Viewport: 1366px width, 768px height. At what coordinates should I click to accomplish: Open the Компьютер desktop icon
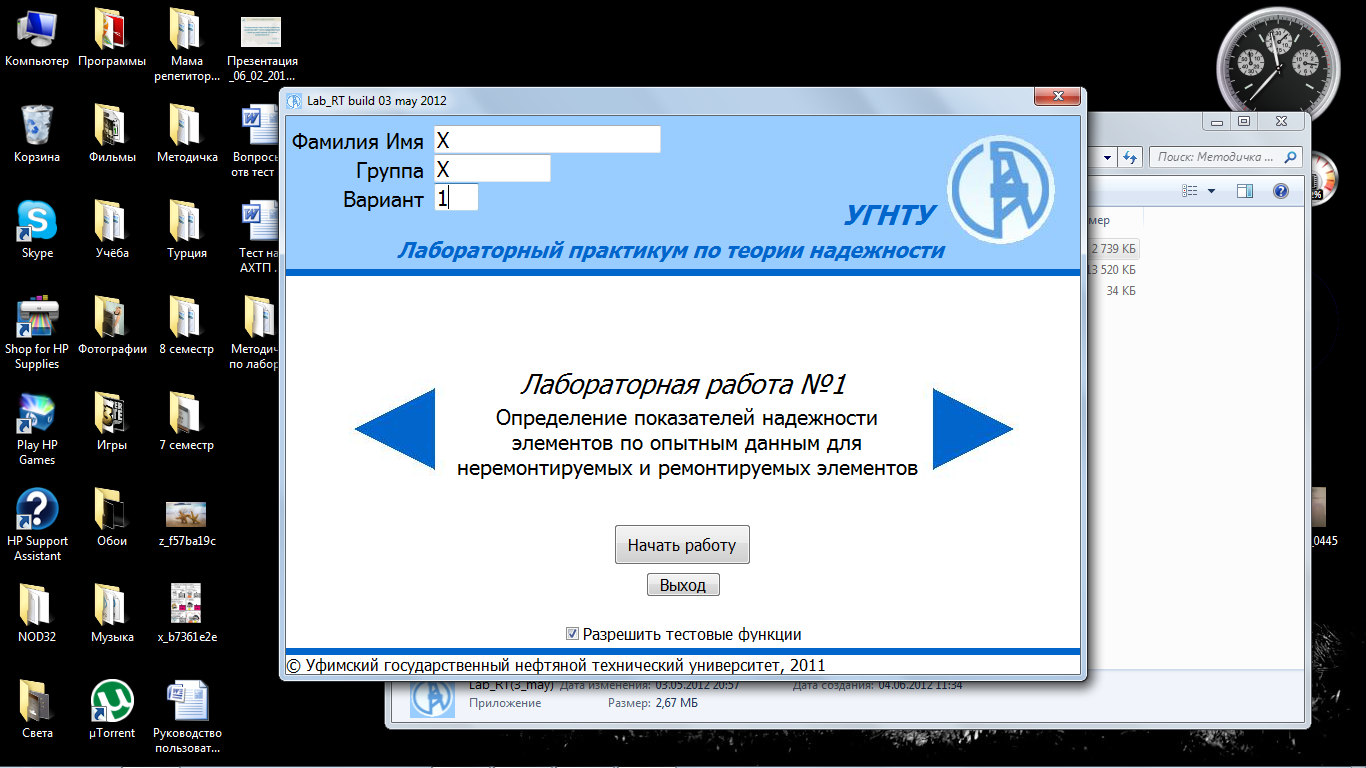pos(37,38)
